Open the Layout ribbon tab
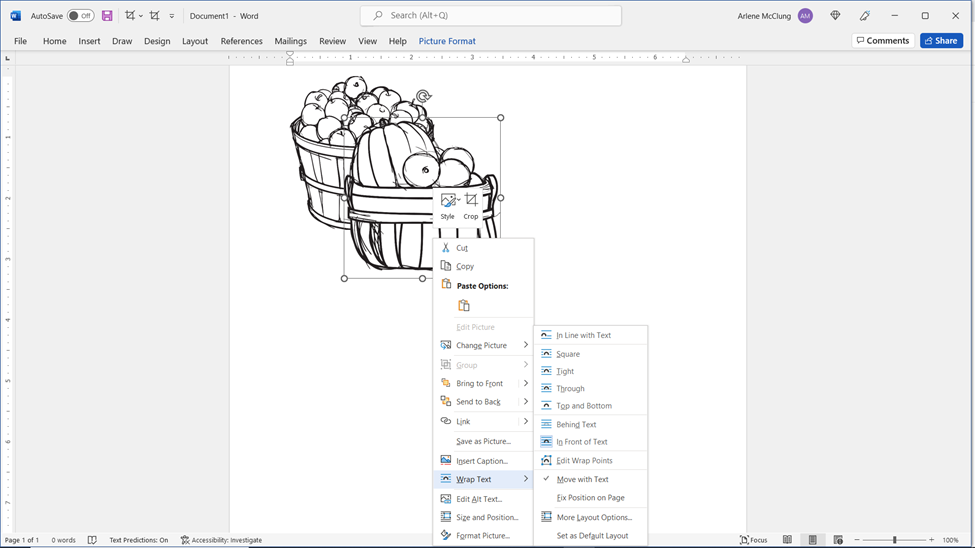Viewport: 975px width, 548px height. [195, 41]
